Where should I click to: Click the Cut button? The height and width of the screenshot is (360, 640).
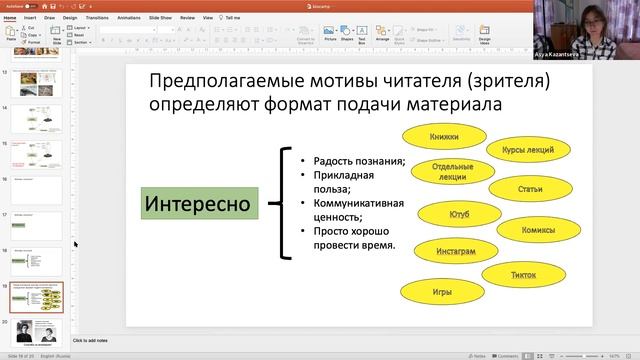point(28,27)
